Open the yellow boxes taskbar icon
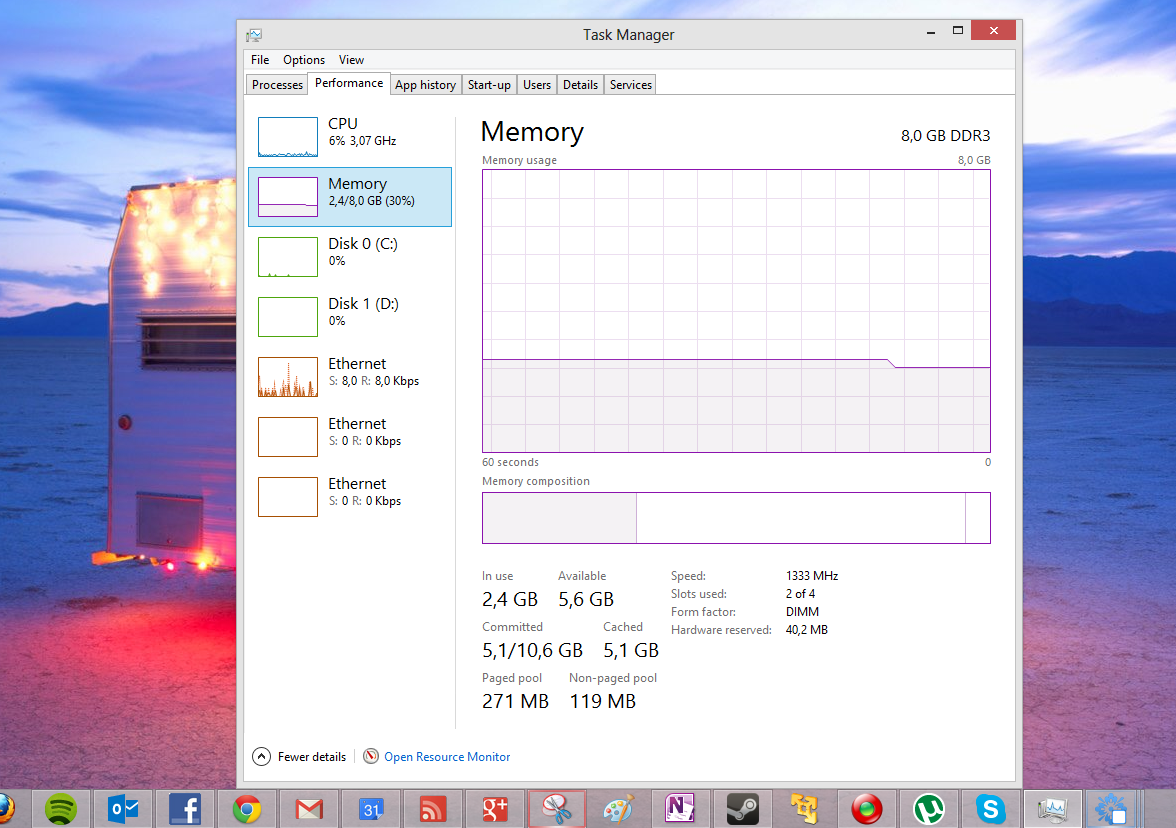1176x828 pixels. pos(804,809)
